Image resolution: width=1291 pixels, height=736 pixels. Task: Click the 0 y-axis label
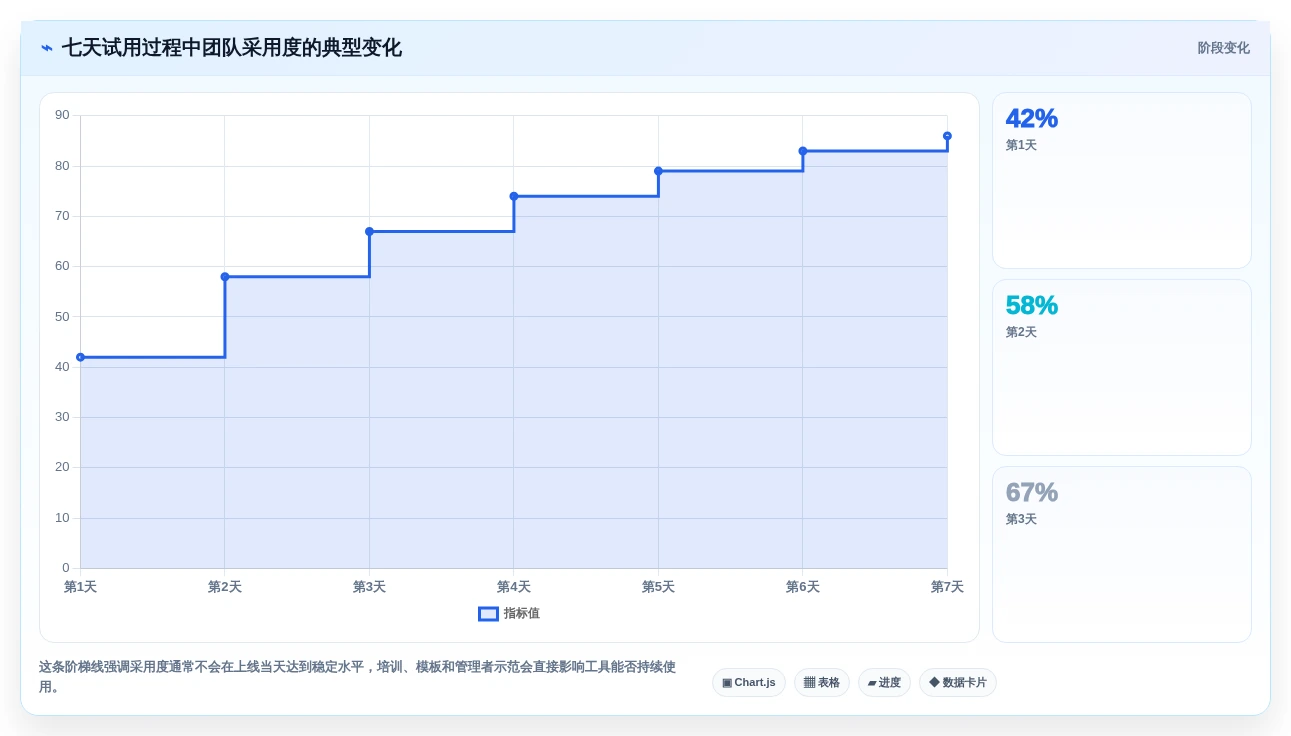coord(66,568)
